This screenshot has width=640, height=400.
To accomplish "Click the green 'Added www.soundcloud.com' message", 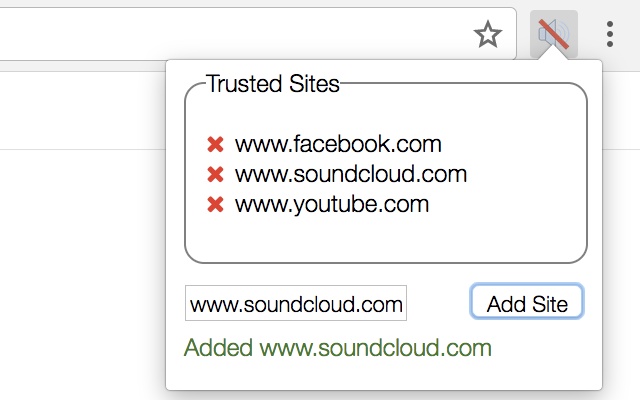I will point(338,348).
